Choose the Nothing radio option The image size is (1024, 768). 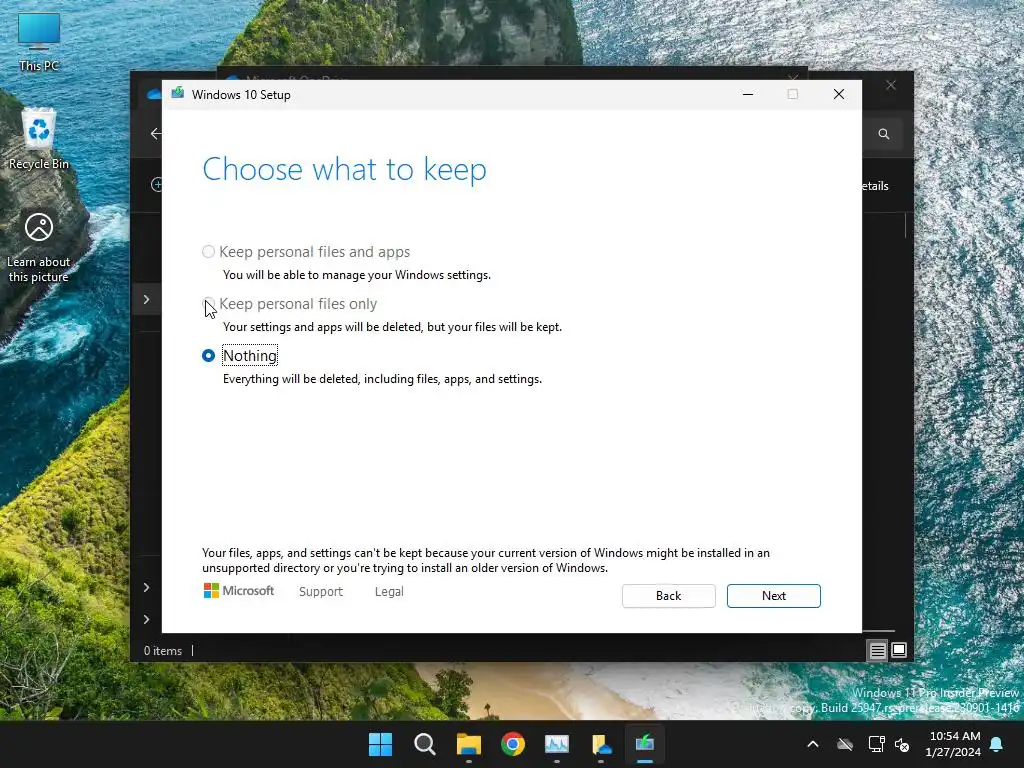coord(208,355)
